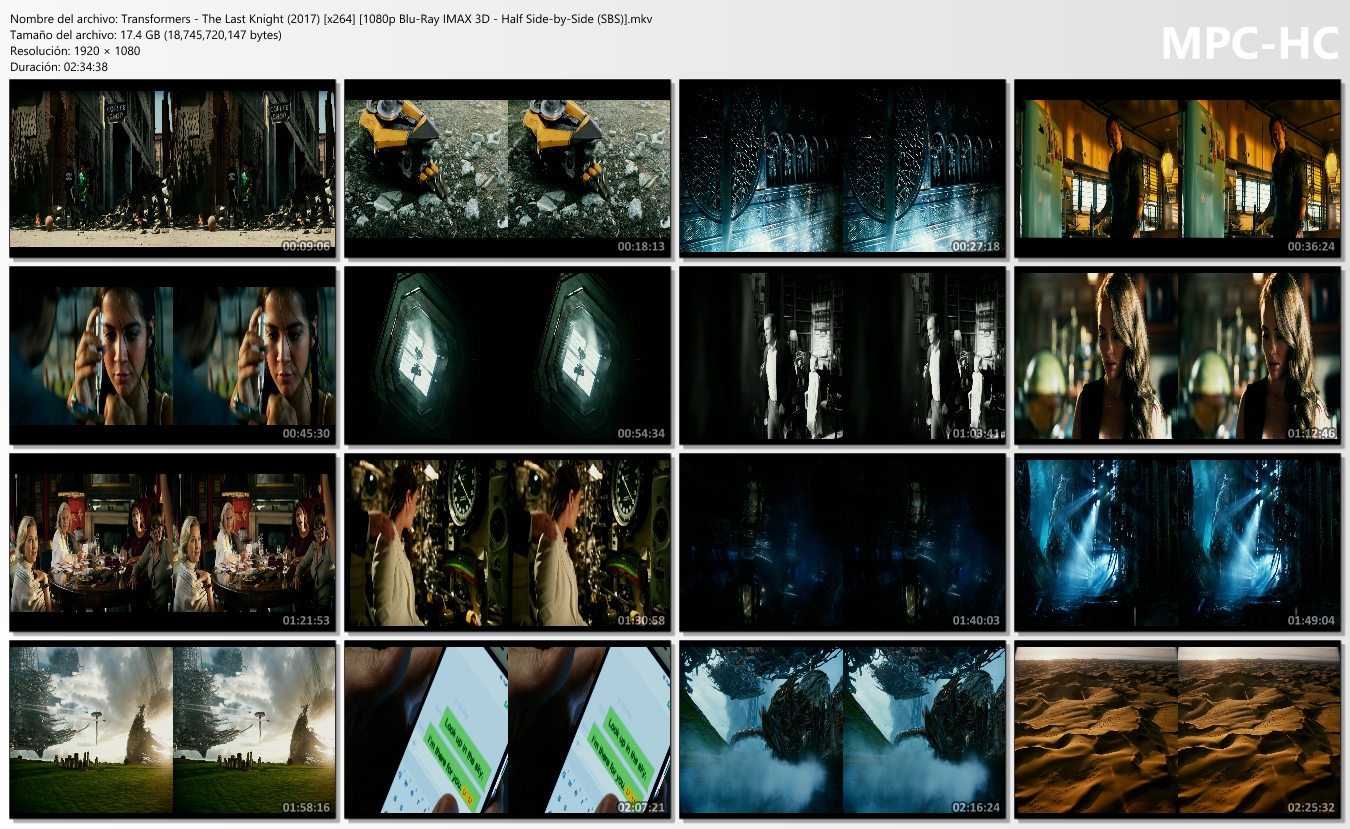
Task: Select the blue light beams frame at 01:49:04
Action: [1177, 542]
